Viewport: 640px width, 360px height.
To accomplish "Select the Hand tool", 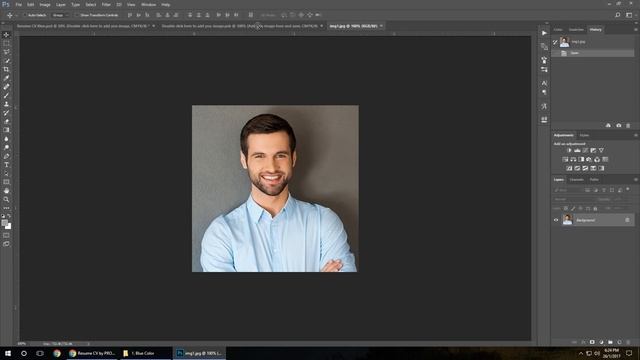I will (x=6, y=191).
